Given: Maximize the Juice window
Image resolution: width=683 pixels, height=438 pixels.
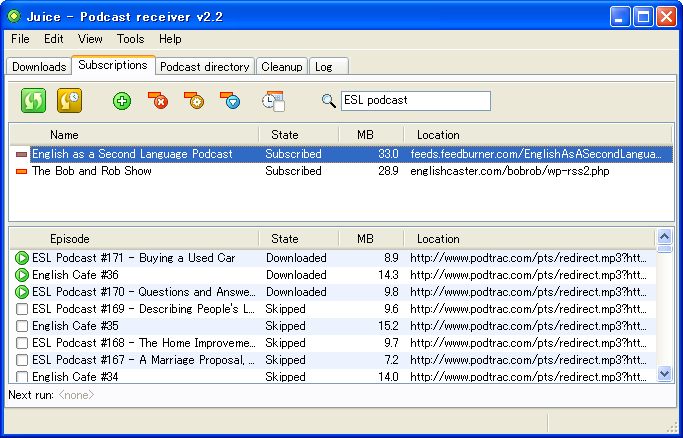Looking at the screenshot, I should tap(643, 17).
